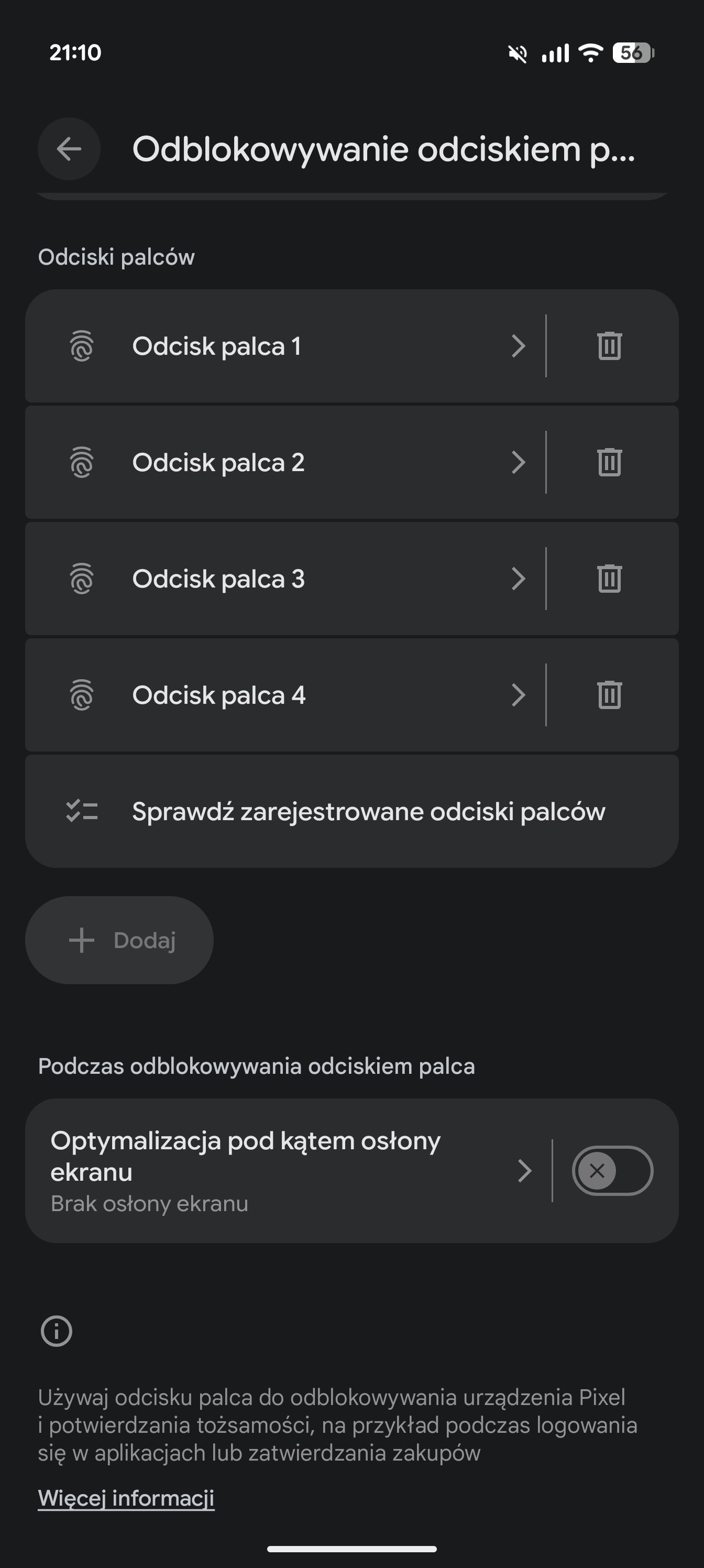The width and height of the screenshot is (704, 1568).
Task: Expand Optymalizacja pod kątem osłony ekranu chevron
Action: click(x=524, y=1171)
